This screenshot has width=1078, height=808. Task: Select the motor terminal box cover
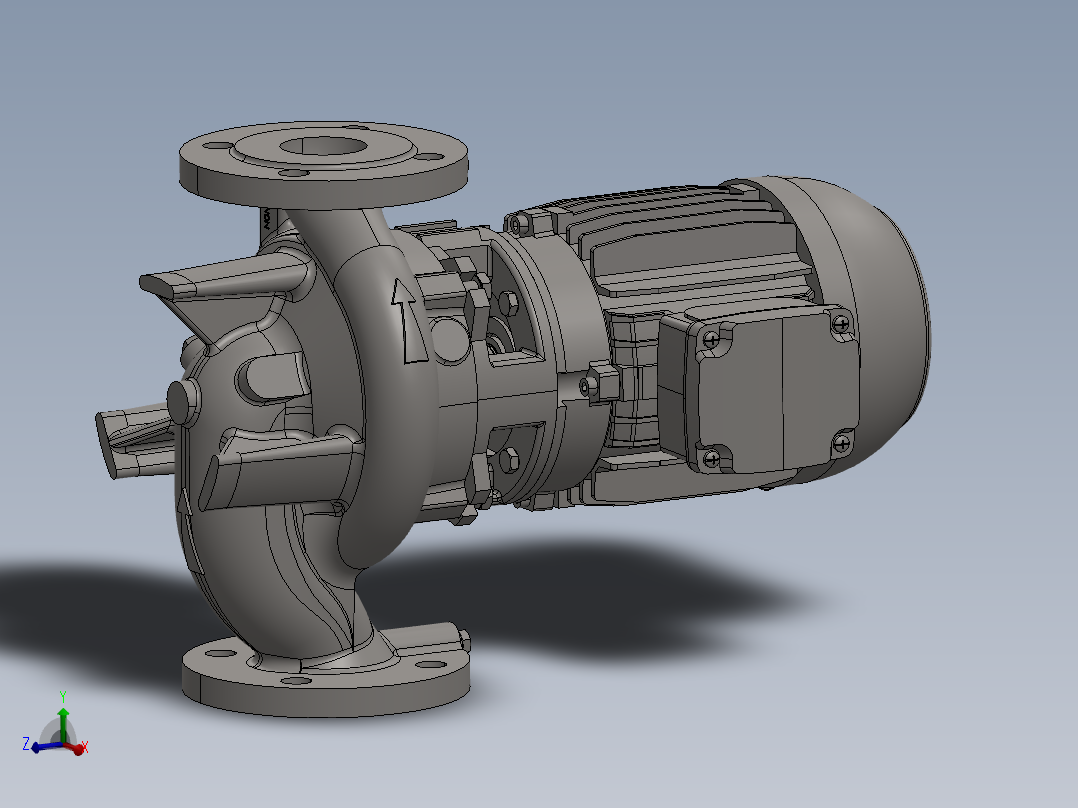point(777,389)
